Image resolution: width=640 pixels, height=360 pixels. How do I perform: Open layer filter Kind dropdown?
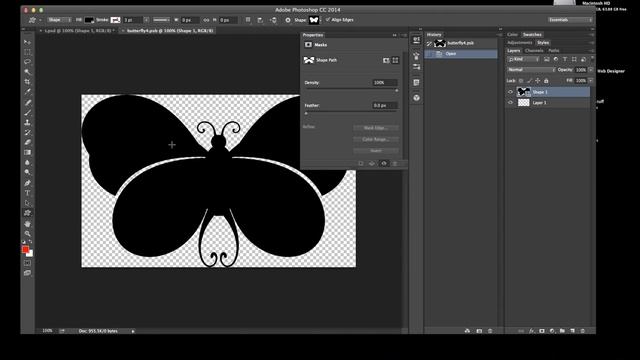point(523,59)
